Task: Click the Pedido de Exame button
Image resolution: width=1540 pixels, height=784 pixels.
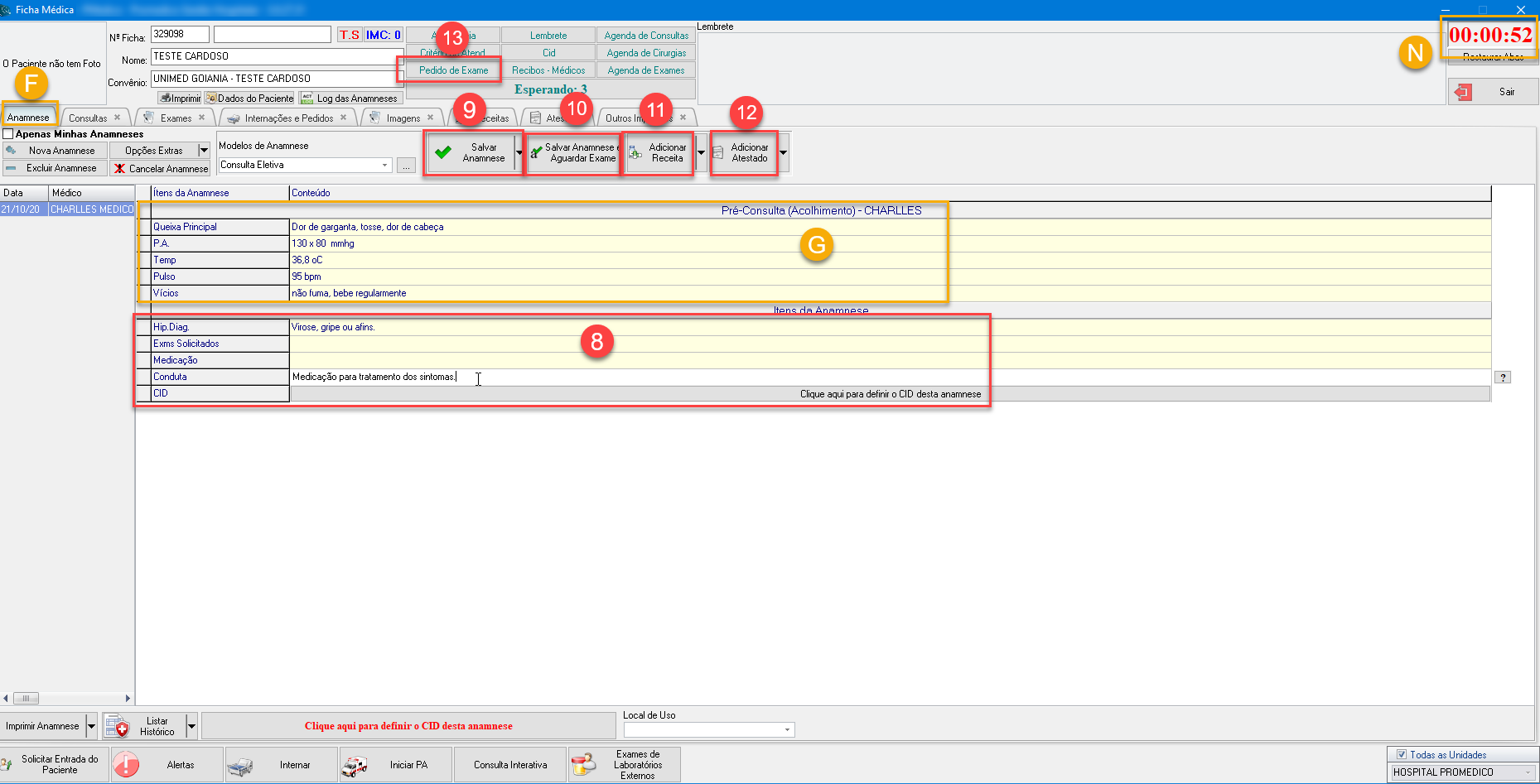Action: 453,70
